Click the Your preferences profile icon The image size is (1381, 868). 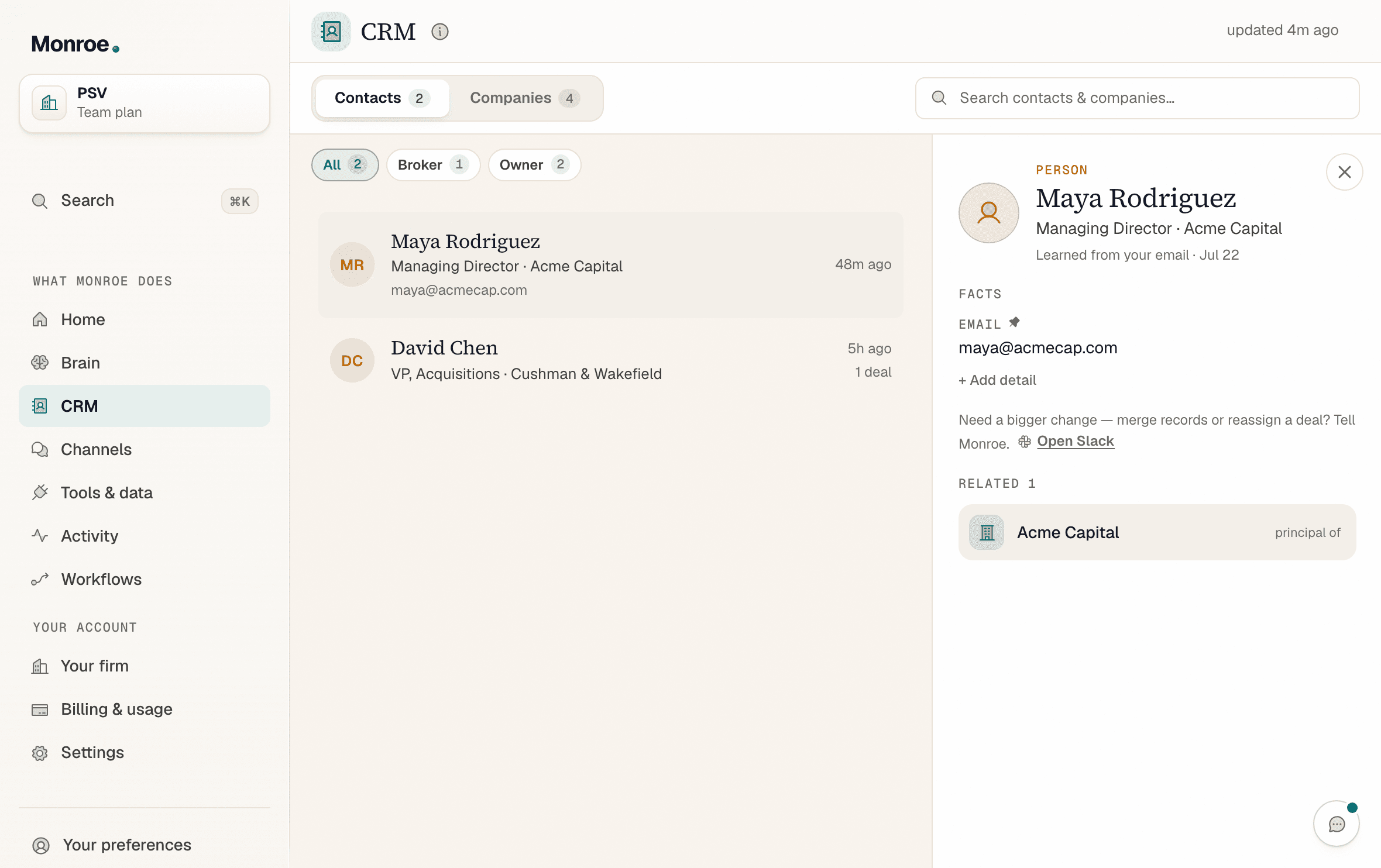coord(41,845)
